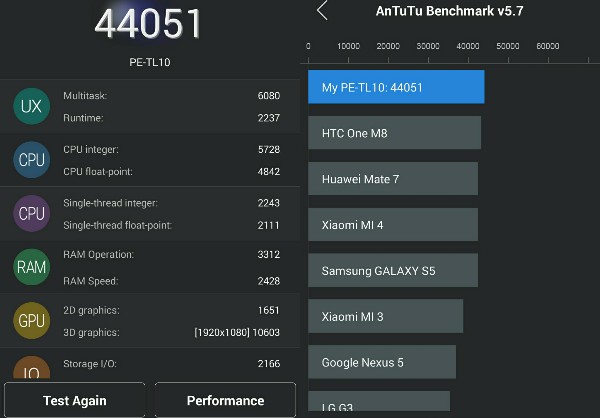Tap the blue CPU icon
600x418 pixels.
pos(31,160)
